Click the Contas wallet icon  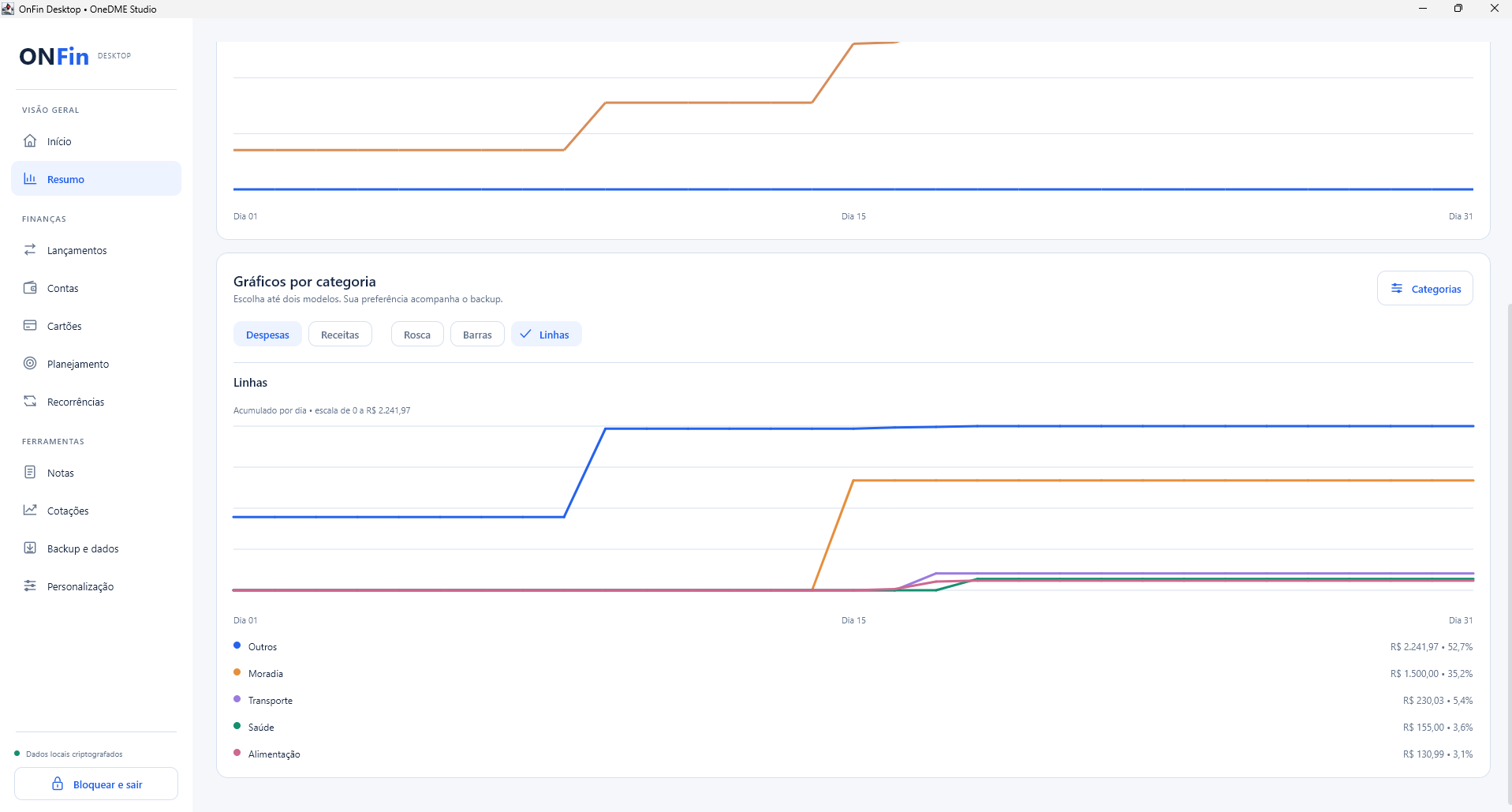[30, 287]
